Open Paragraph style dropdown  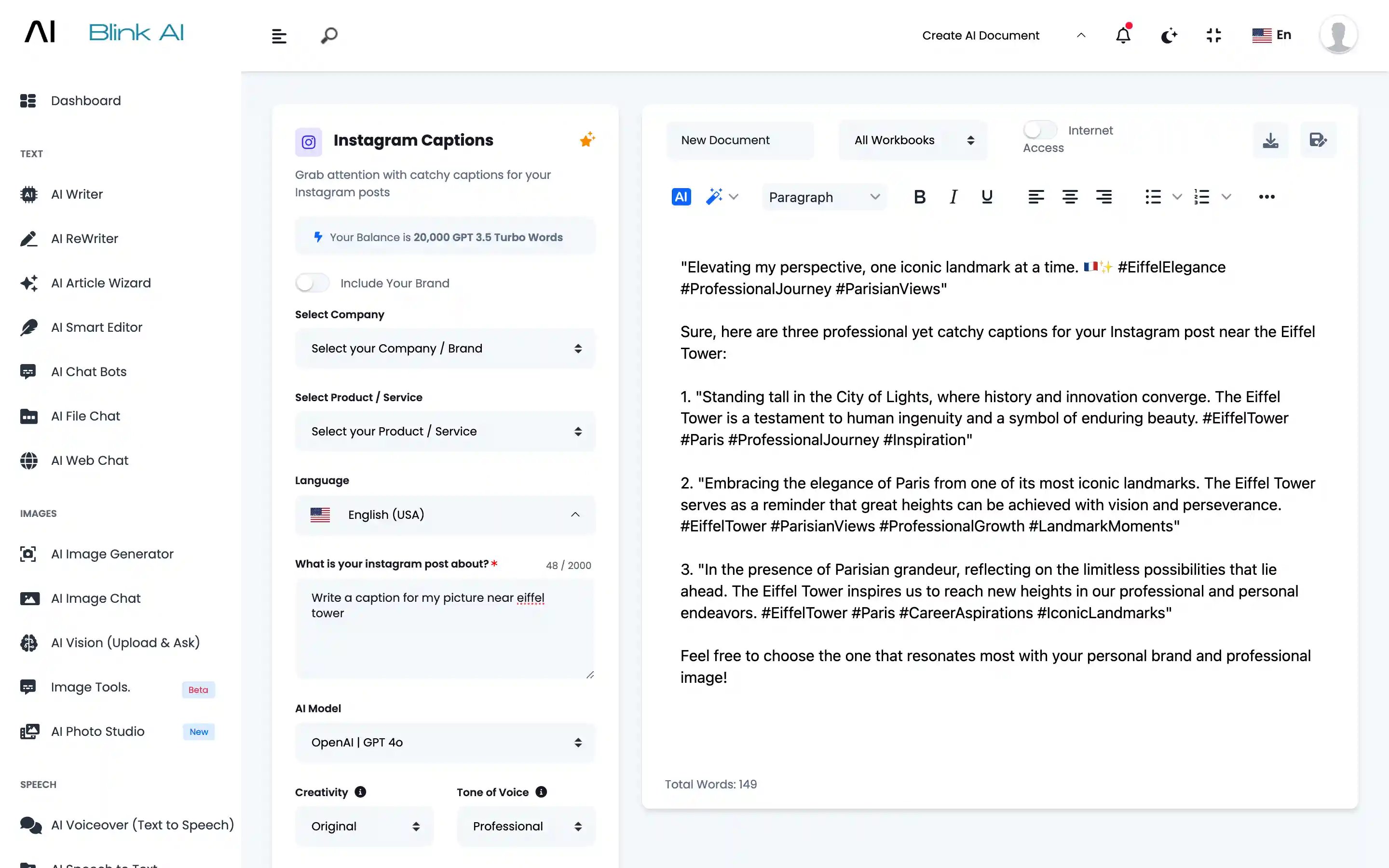824,197
